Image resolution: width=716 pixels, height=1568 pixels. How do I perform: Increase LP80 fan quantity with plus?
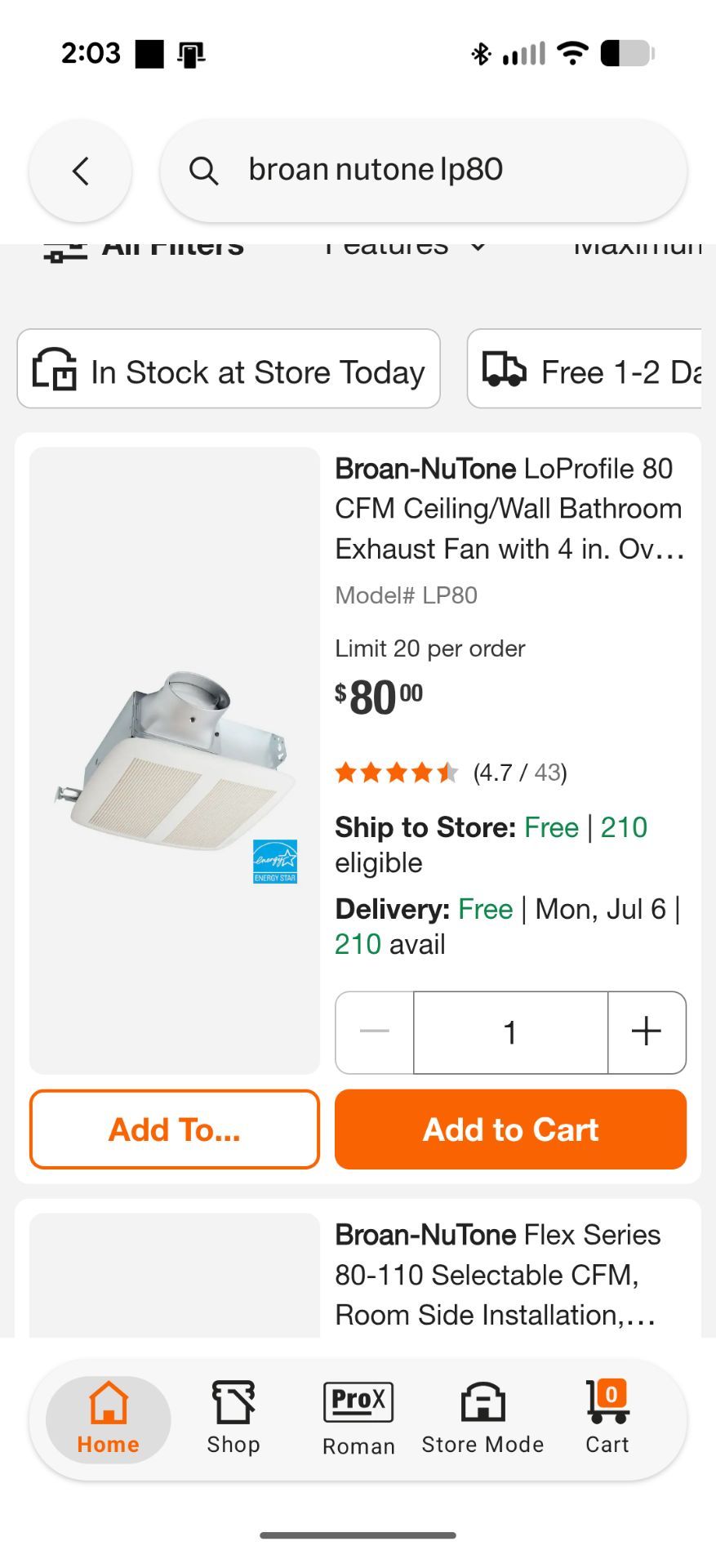point(647,1031)
